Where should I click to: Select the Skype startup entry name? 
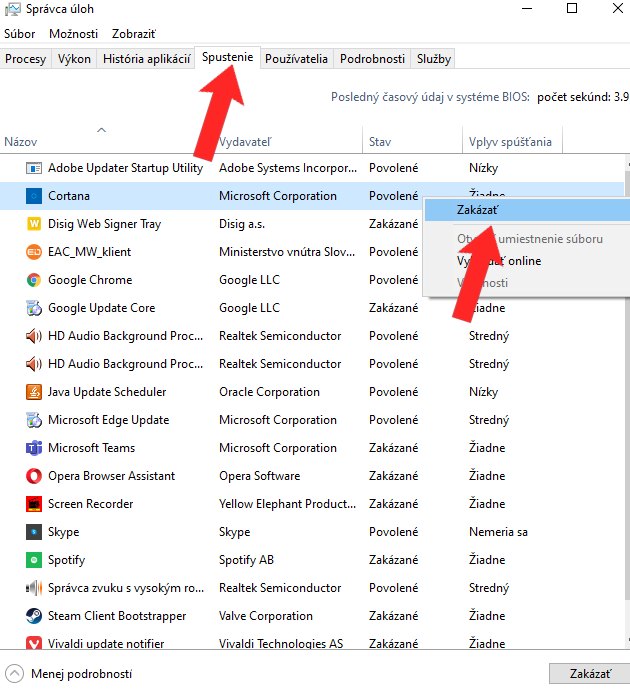(63, 532)
